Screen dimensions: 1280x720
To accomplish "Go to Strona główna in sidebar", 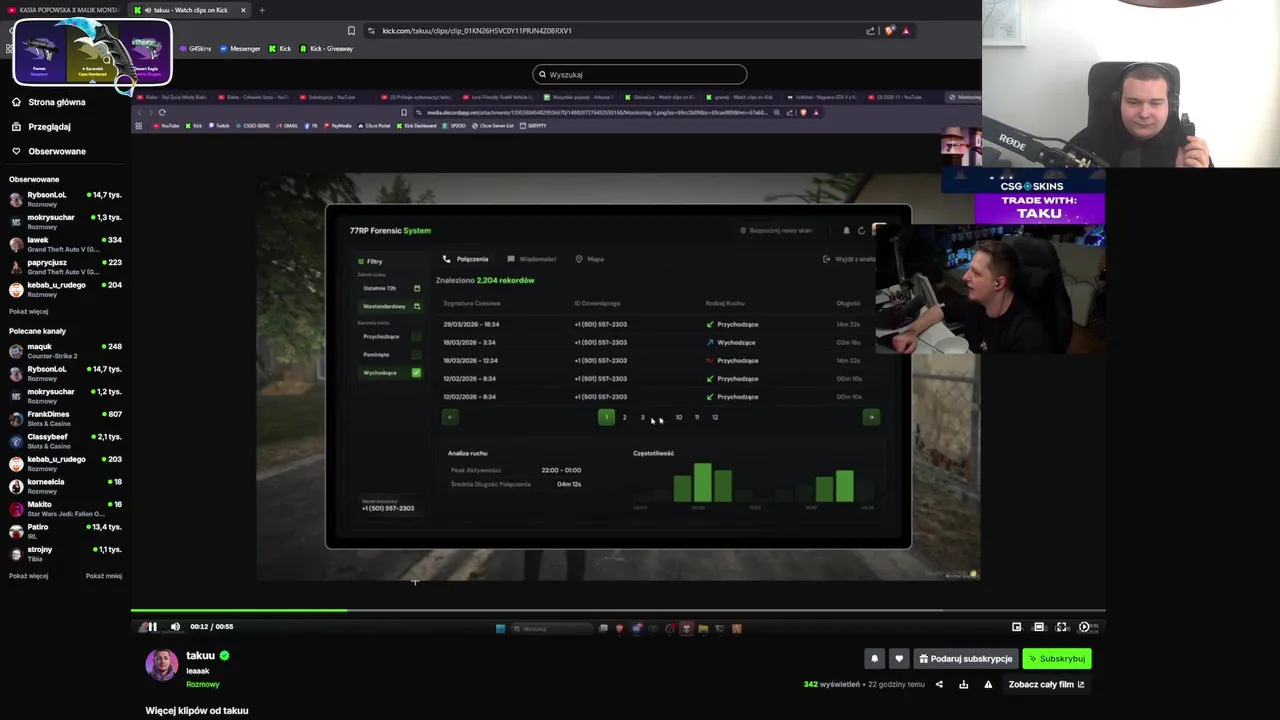I will point(48,102).
